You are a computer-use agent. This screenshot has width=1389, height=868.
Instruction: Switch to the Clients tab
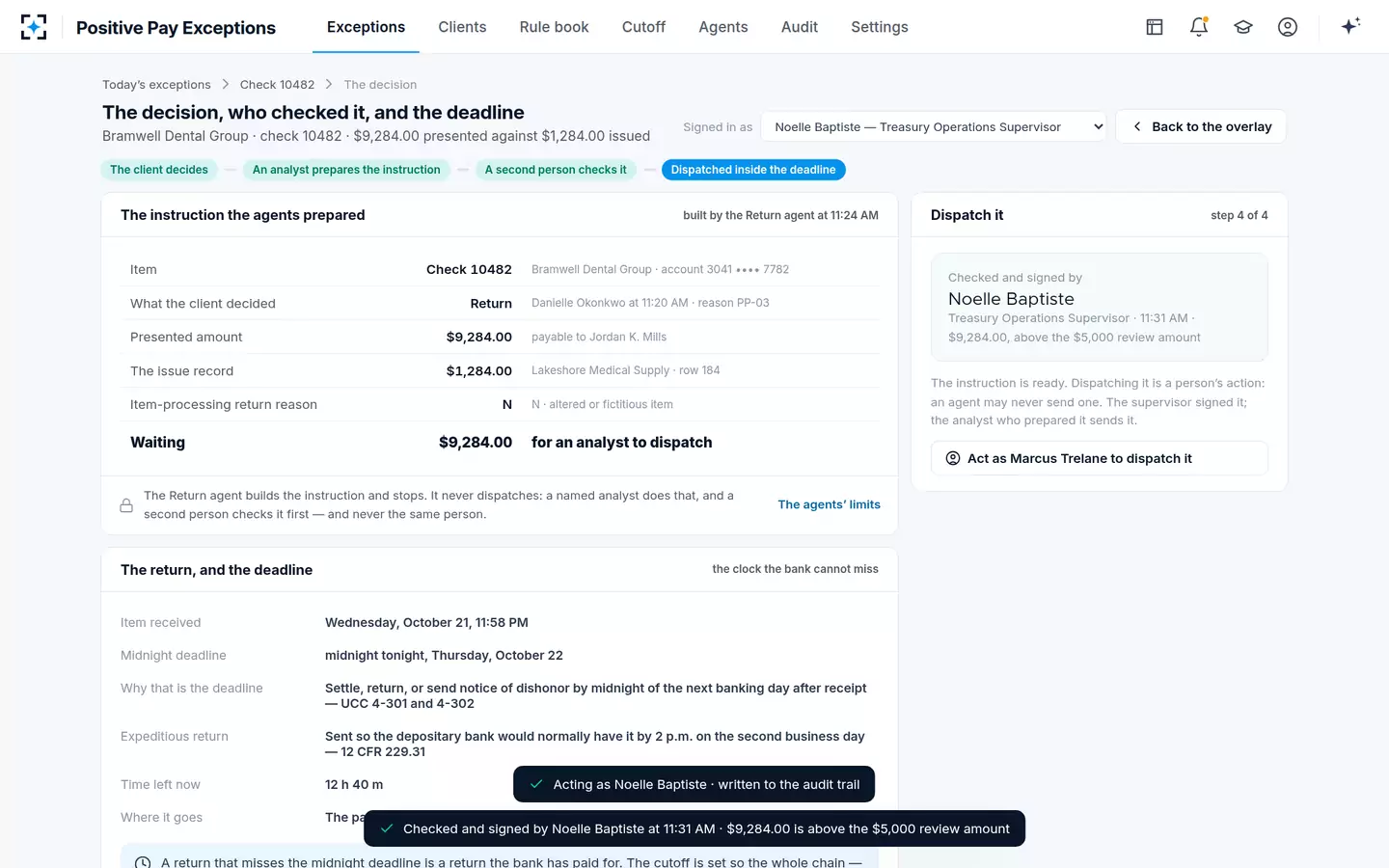tap(462, 27)
